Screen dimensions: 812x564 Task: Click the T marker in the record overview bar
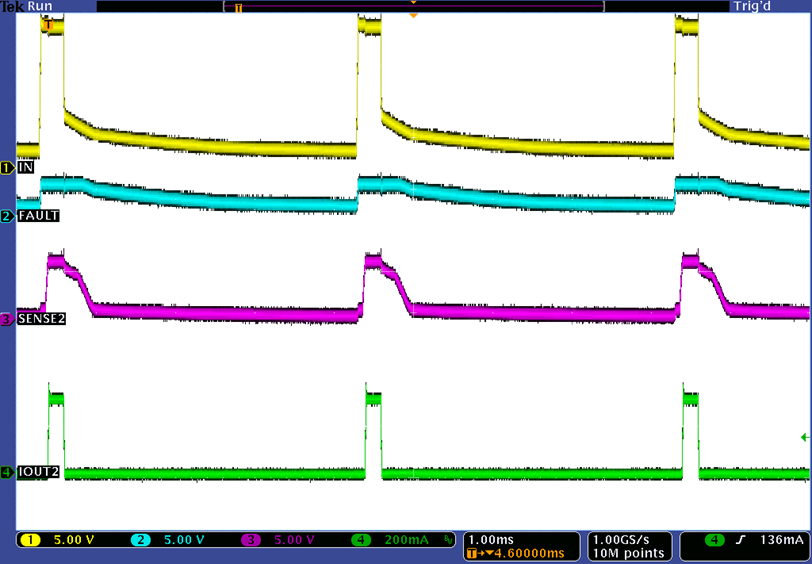tap(238, 8)
